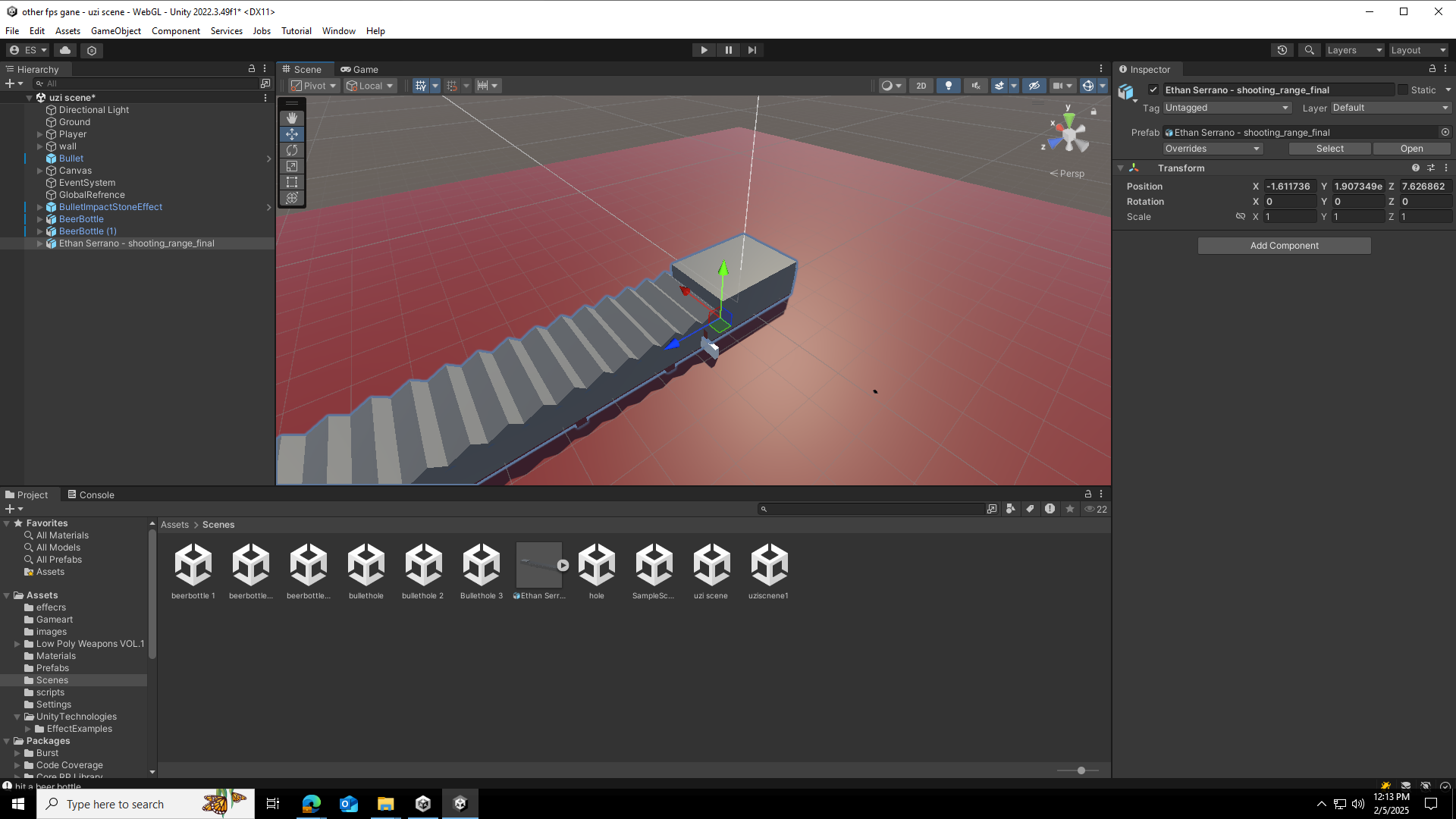Open the undo history icon
Viewport: 1456px width, 819px height.
[x=1282, y=50]
